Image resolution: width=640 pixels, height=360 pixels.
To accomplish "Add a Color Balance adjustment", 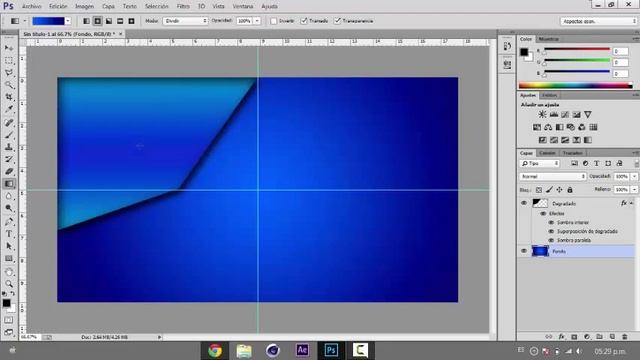I will tap(548, 127).
